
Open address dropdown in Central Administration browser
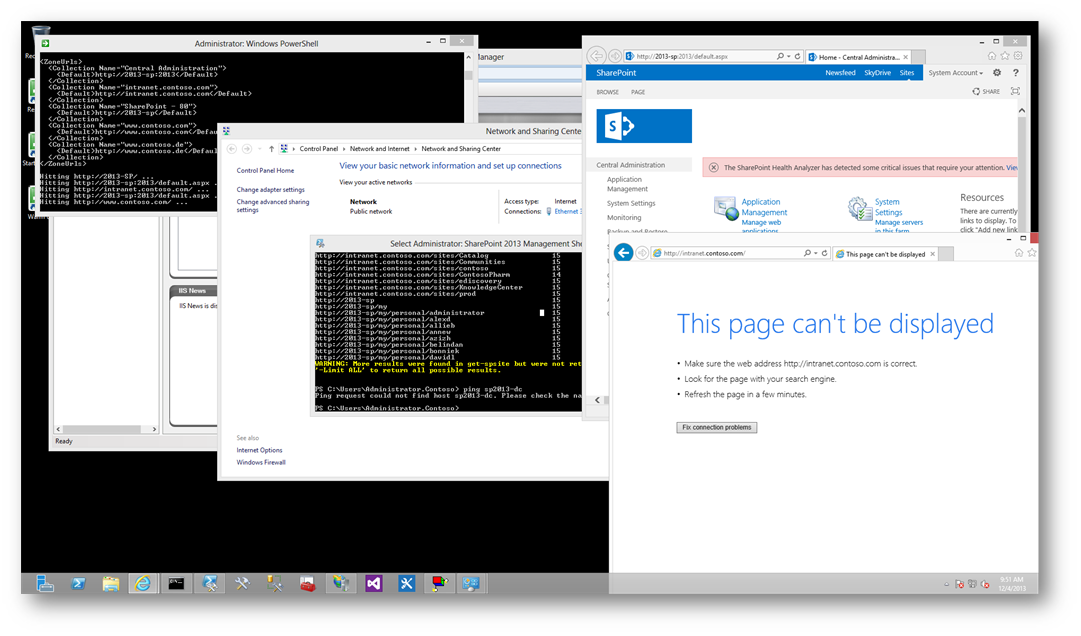coord(789,57)
